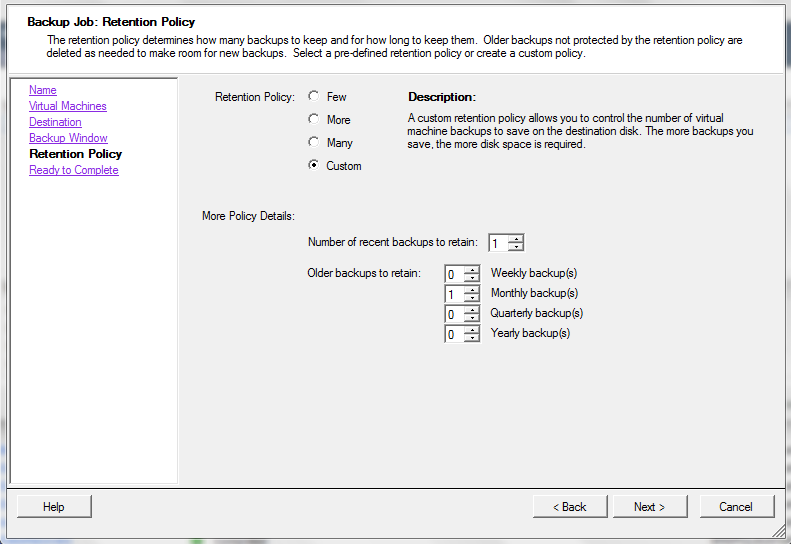Click the window resize grip corner
Viewport: 791px width, 544px height.
pos(779,530)
